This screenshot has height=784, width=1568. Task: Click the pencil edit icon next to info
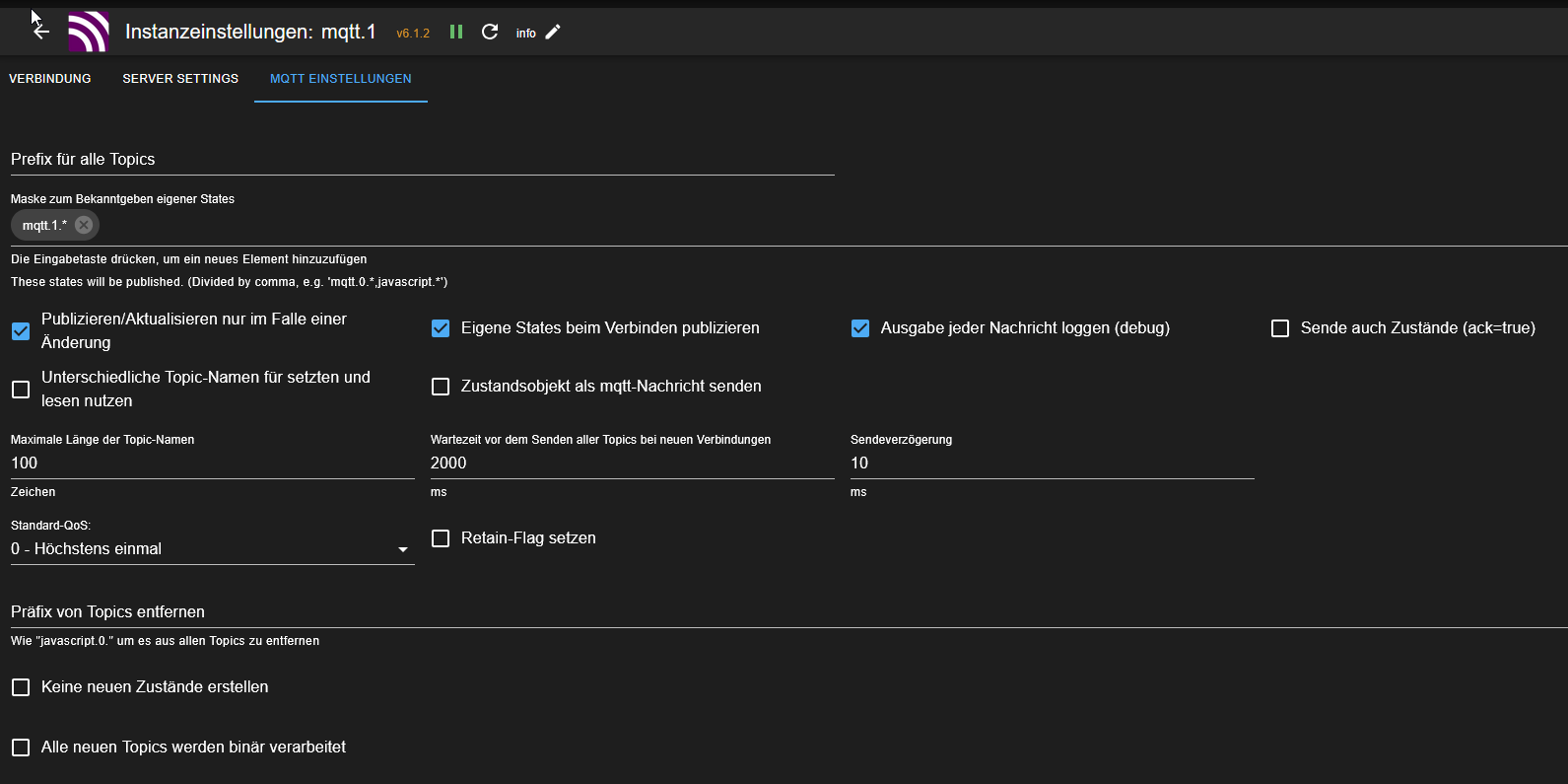tap(553, 33)
